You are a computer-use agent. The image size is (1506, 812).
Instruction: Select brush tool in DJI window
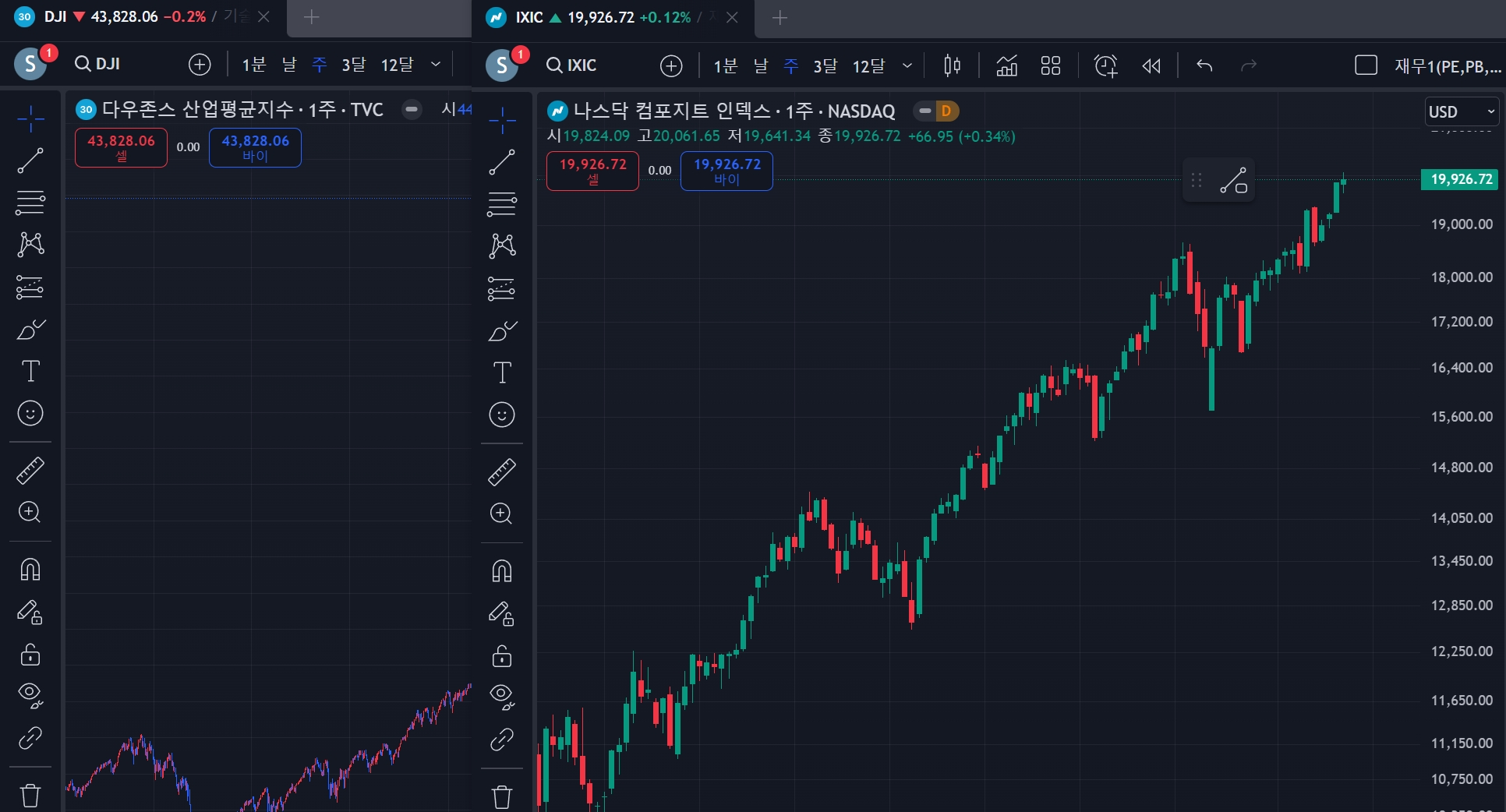pyautogui.click(x=30, y=330)
